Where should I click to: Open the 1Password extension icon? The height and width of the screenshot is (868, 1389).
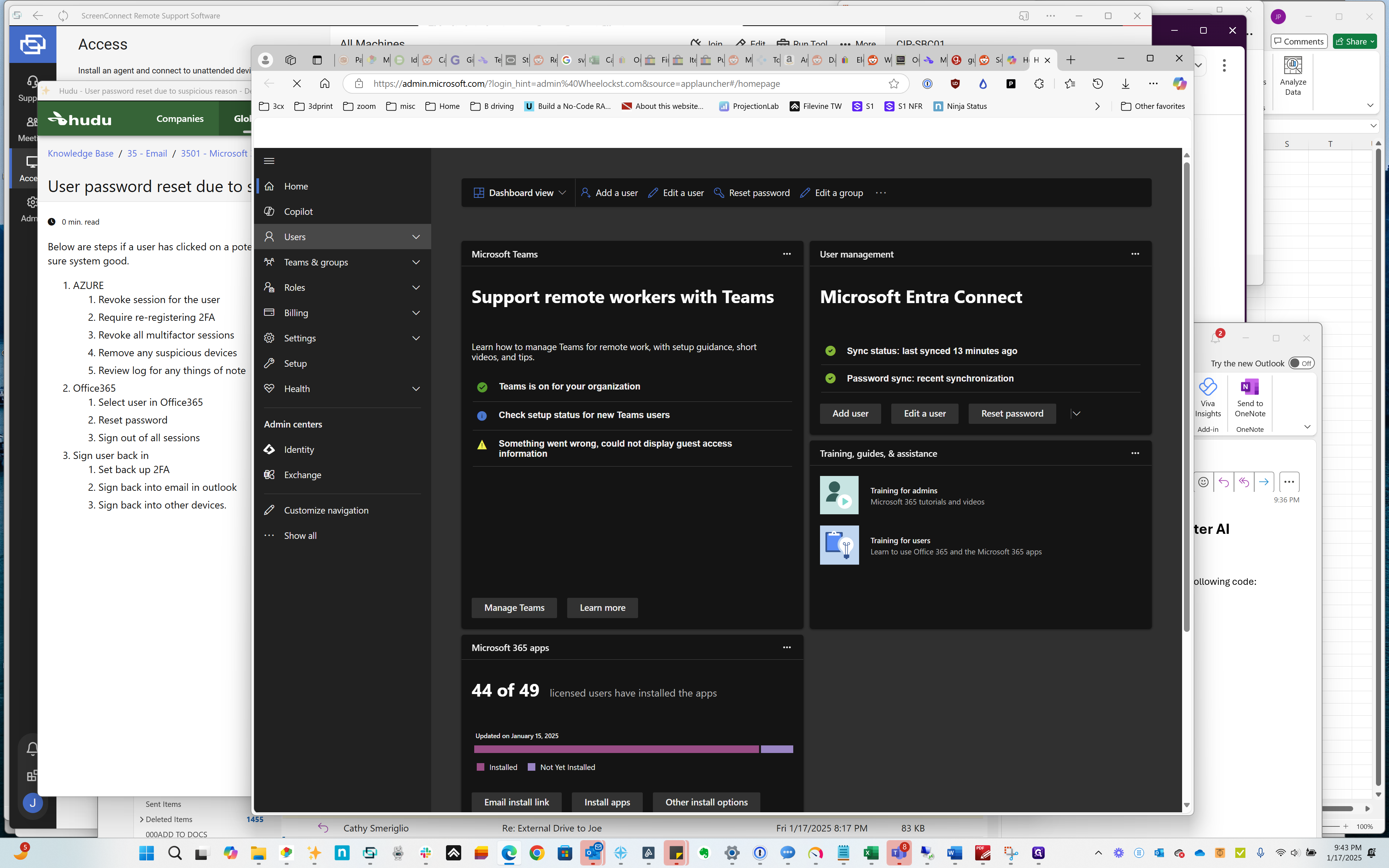[927, 84]
